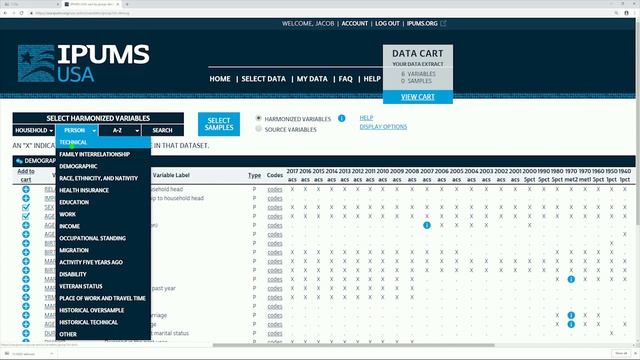This screenshot has width=640, height=360.
Task: Choose Work menu item
Action: (103, 214)
